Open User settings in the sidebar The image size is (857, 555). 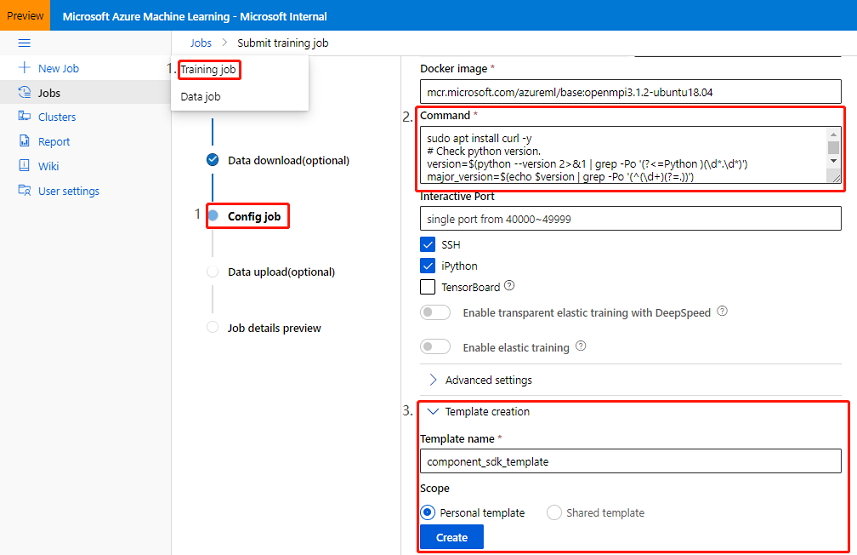(x=68, y=191)
